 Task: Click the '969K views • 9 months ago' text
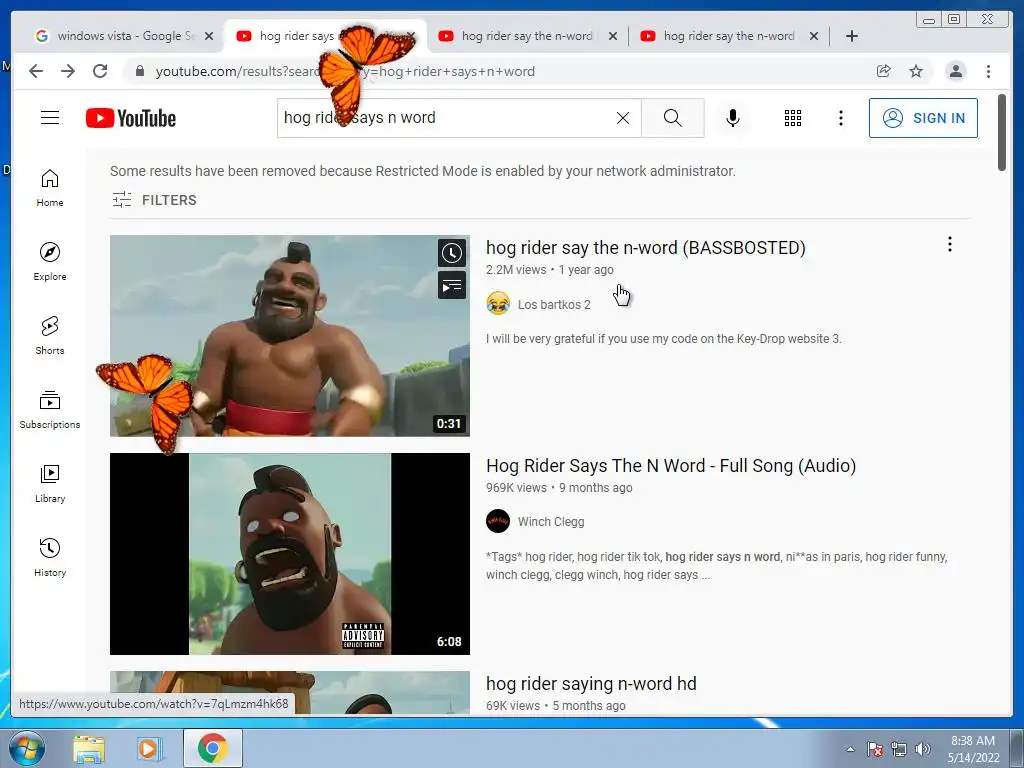click(559, 488)
